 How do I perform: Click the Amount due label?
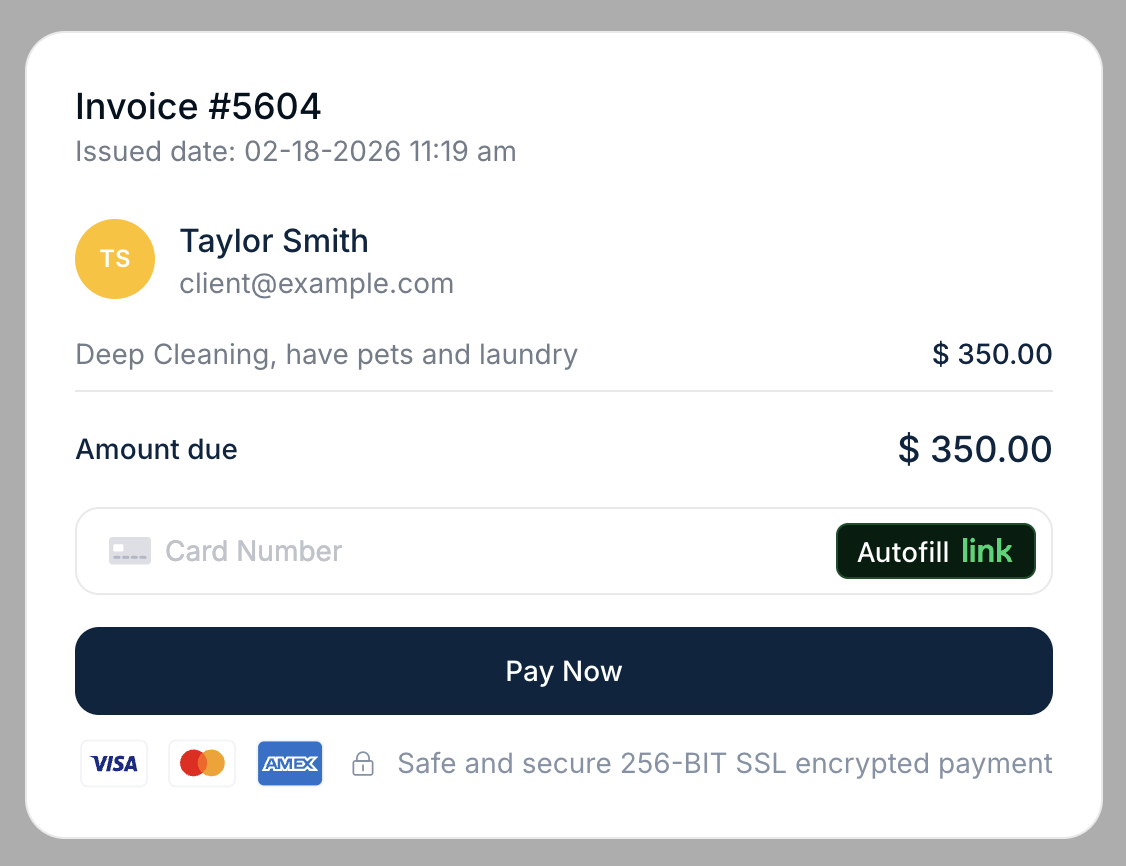(x=156, y=450)
